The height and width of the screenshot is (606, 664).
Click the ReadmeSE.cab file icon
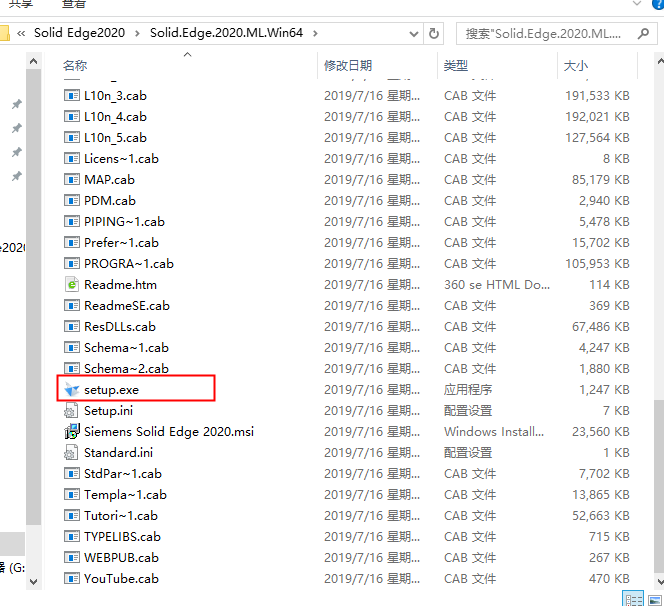72,306
